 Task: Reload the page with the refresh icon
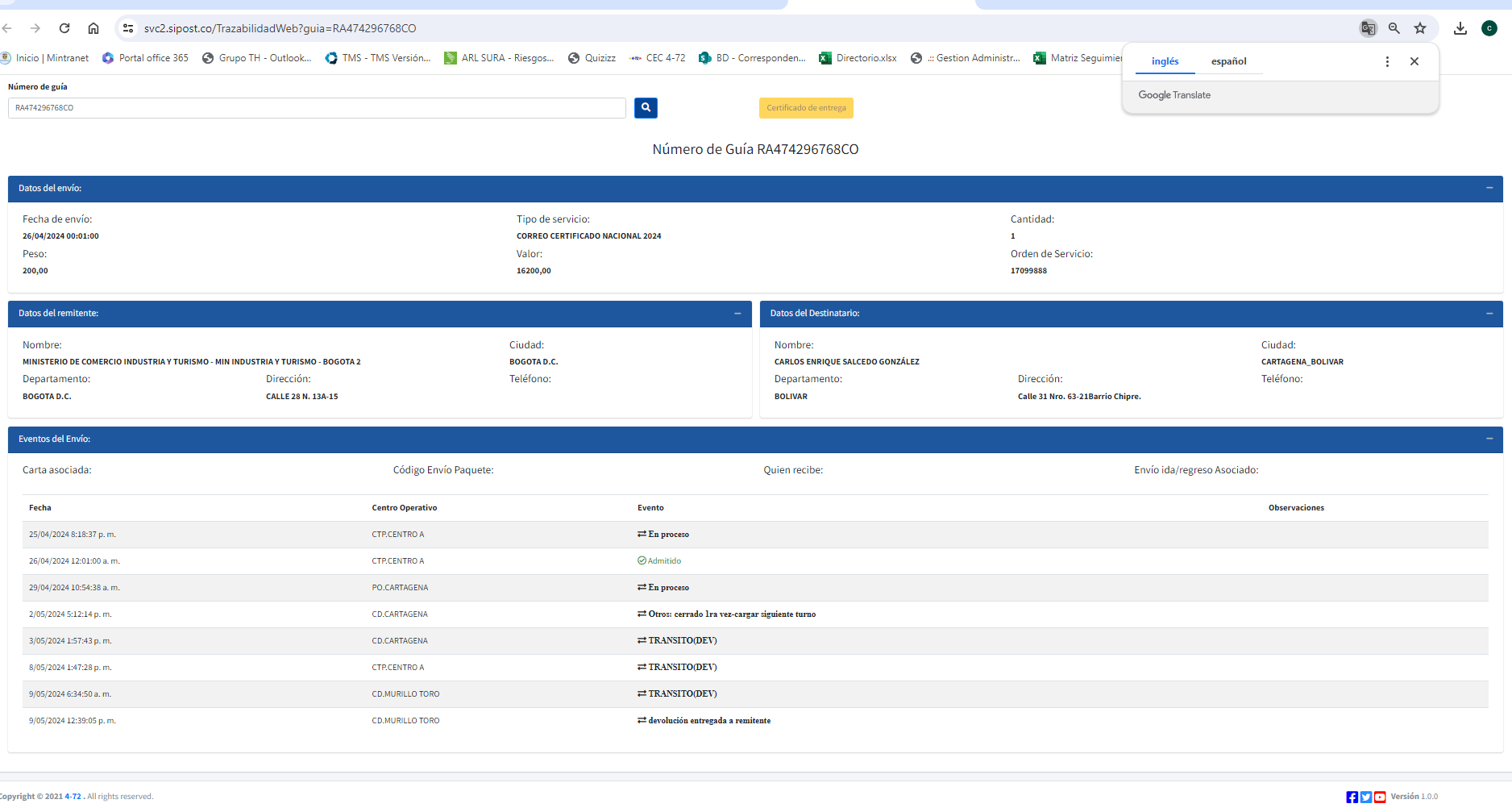tap(64, 28)
